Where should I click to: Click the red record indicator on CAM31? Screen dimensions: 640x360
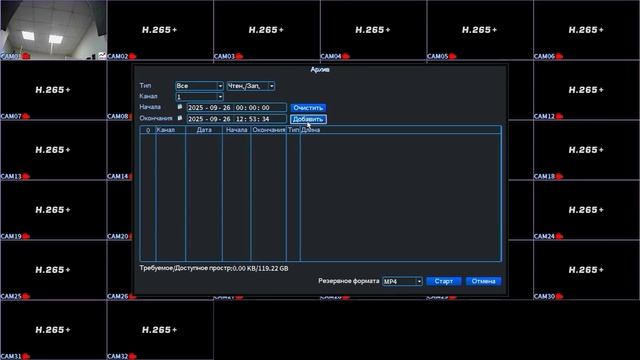(x=27, y=356)
